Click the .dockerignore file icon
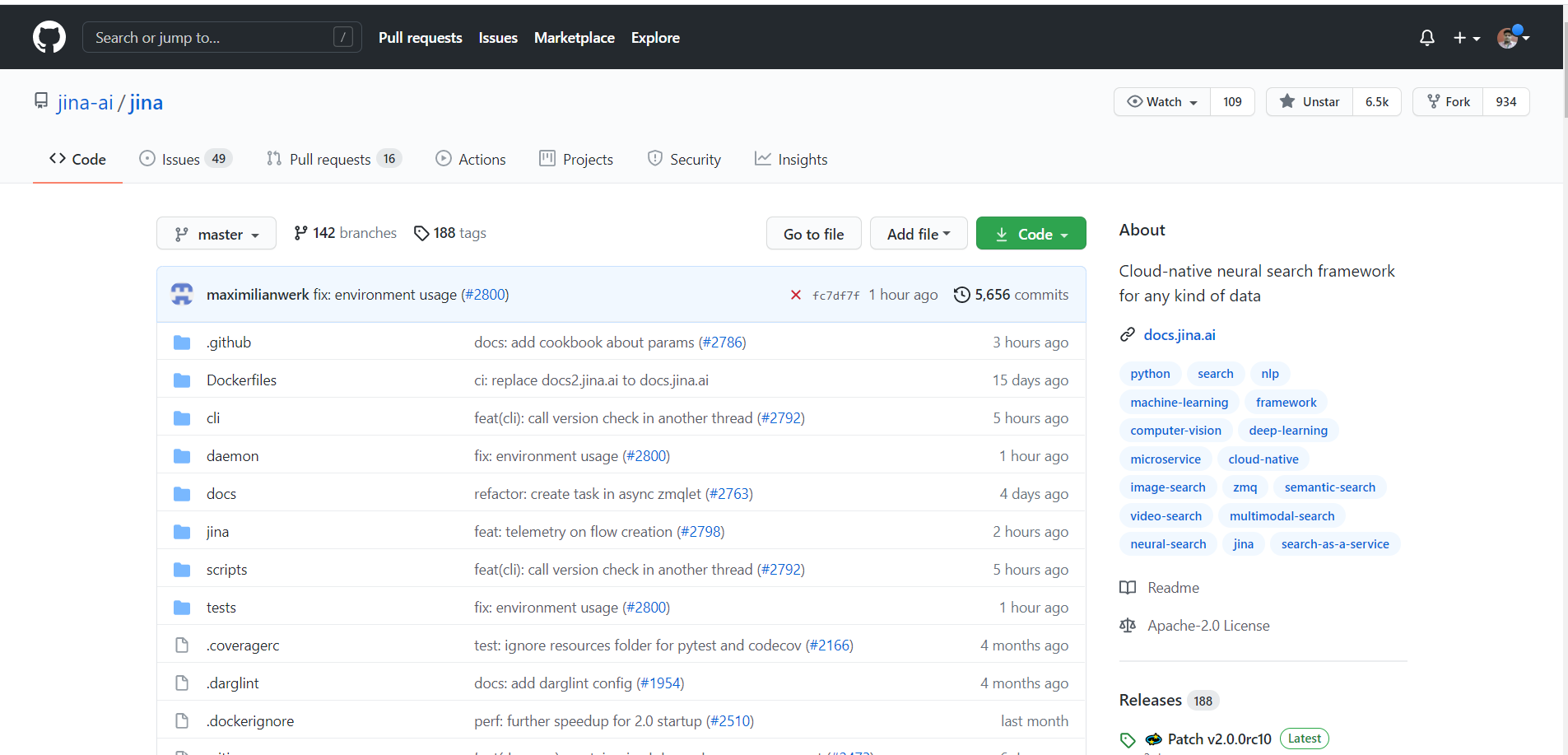This screenshot has height=755, width=1568. pyautogui.click(x=182, y=721)
